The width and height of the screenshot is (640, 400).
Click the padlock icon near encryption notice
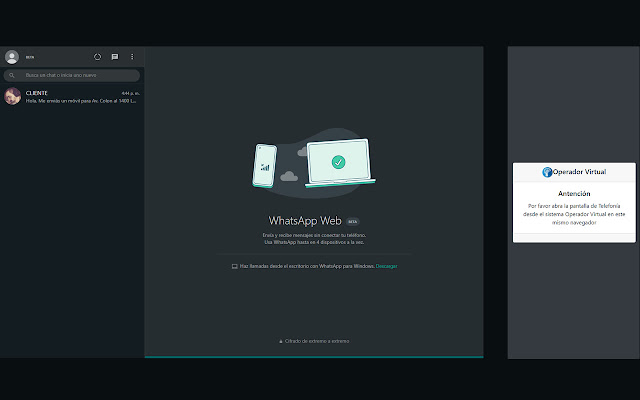[x=281, y=341]
